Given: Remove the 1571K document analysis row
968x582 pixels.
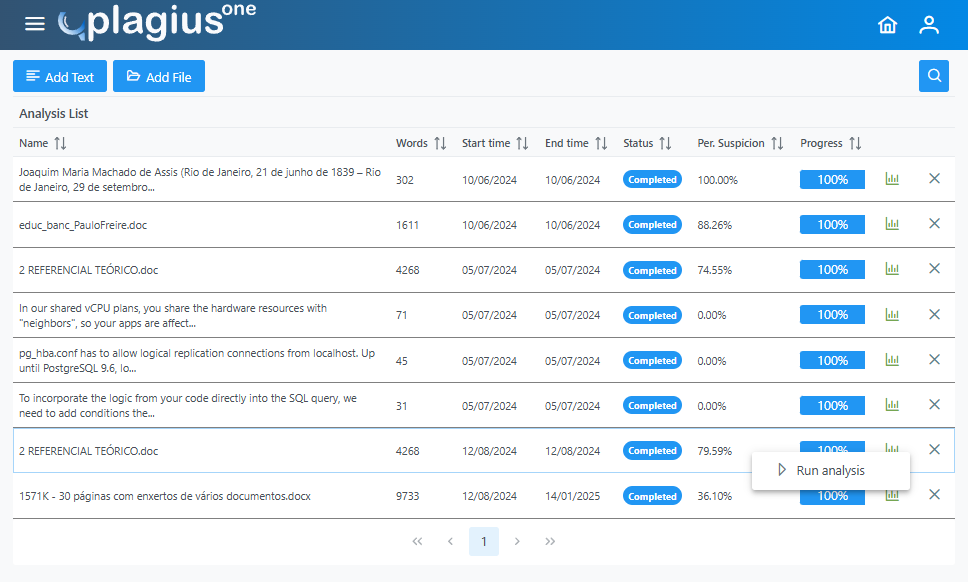Looking at the screenshot, I should (934, 495).
